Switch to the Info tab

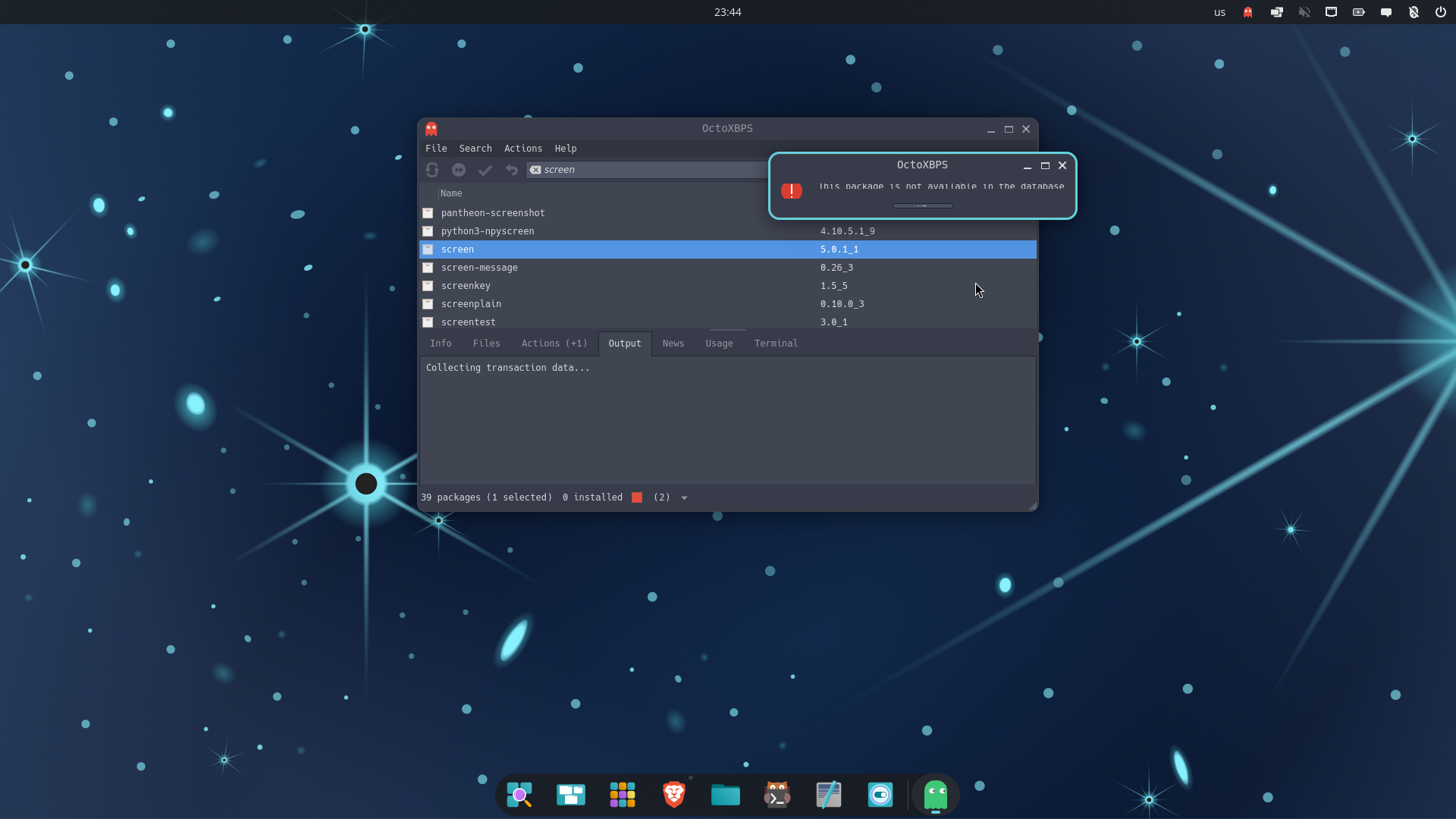(441, 344)
